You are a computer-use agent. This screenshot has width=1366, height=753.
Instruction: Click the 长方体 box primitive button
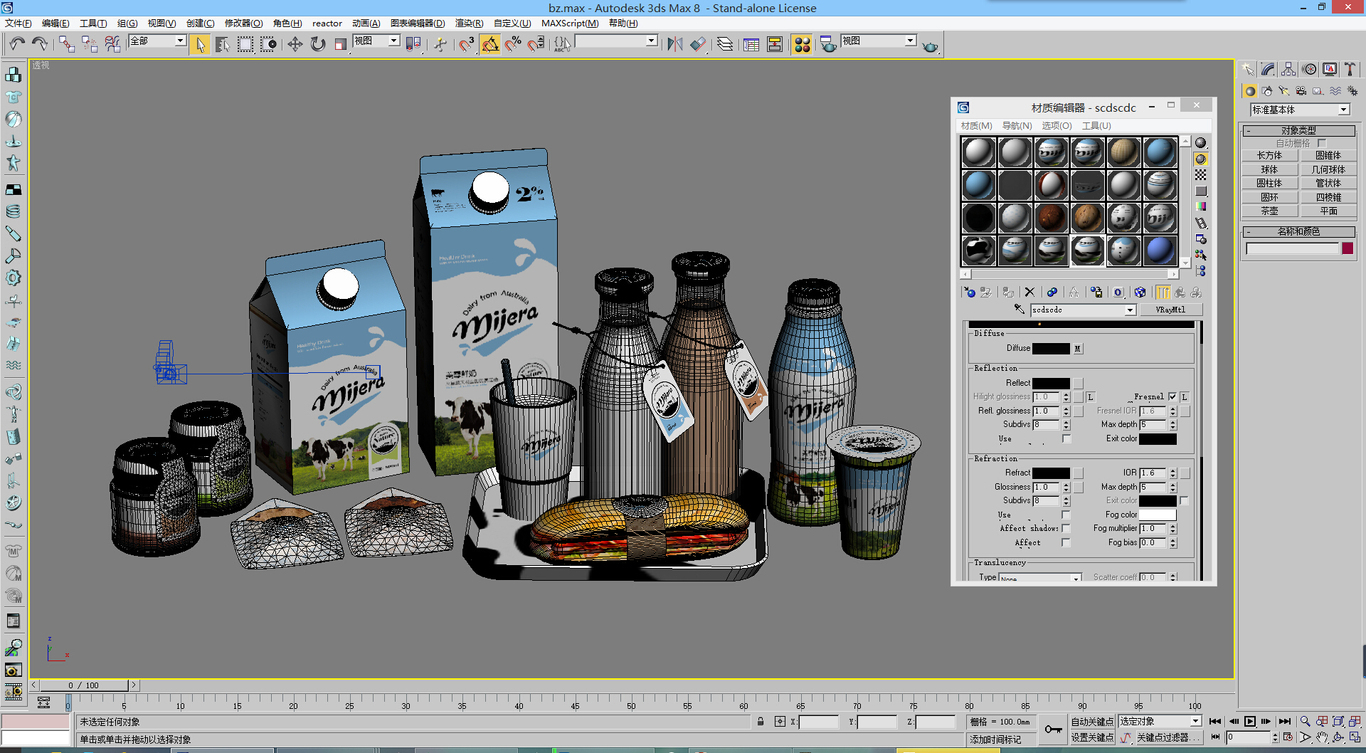tap(1270, 156)
